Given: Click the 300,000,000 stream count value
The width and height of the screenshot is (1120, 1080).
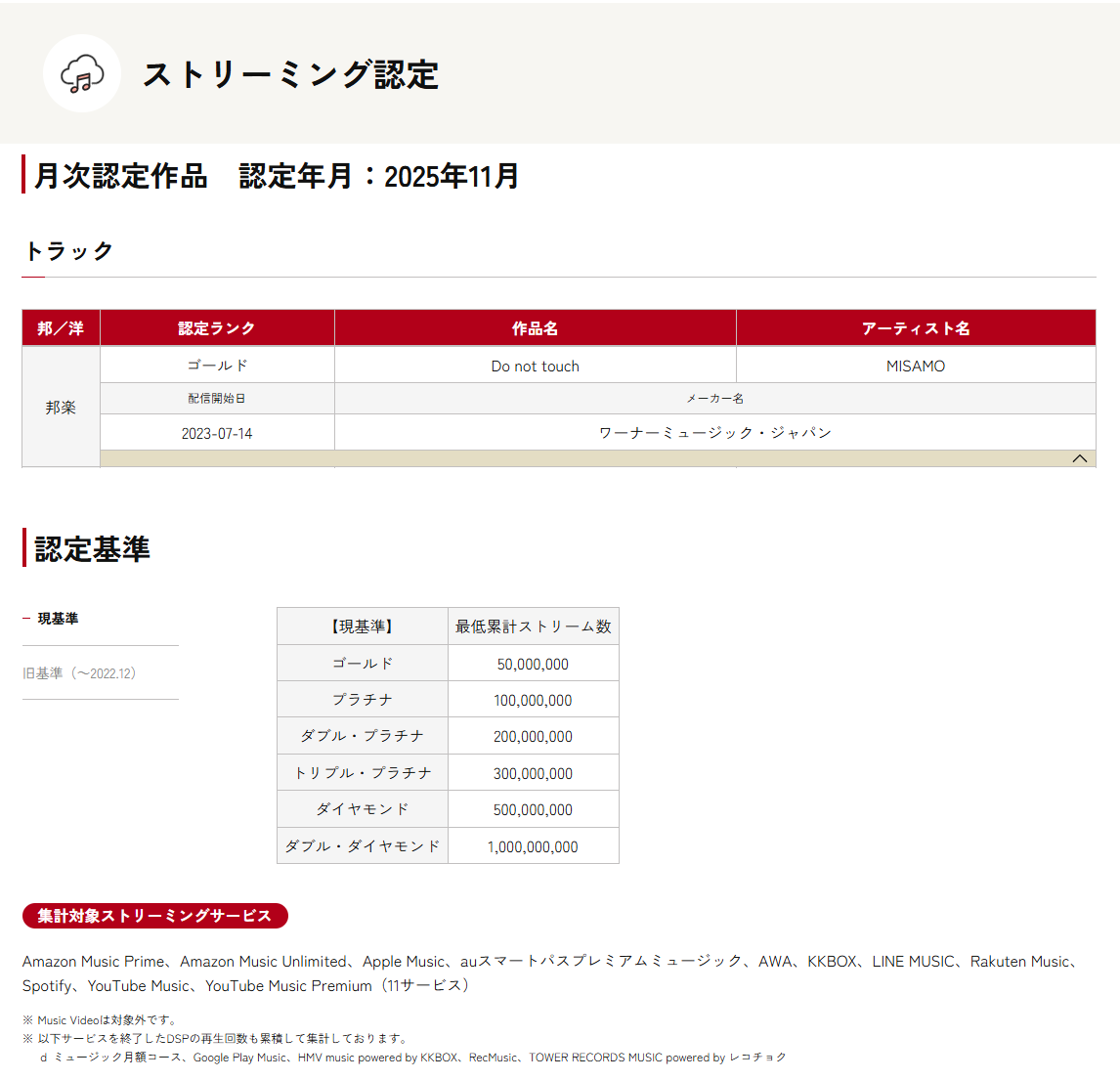Looking at the screenshot, I should tap(533, 773).
